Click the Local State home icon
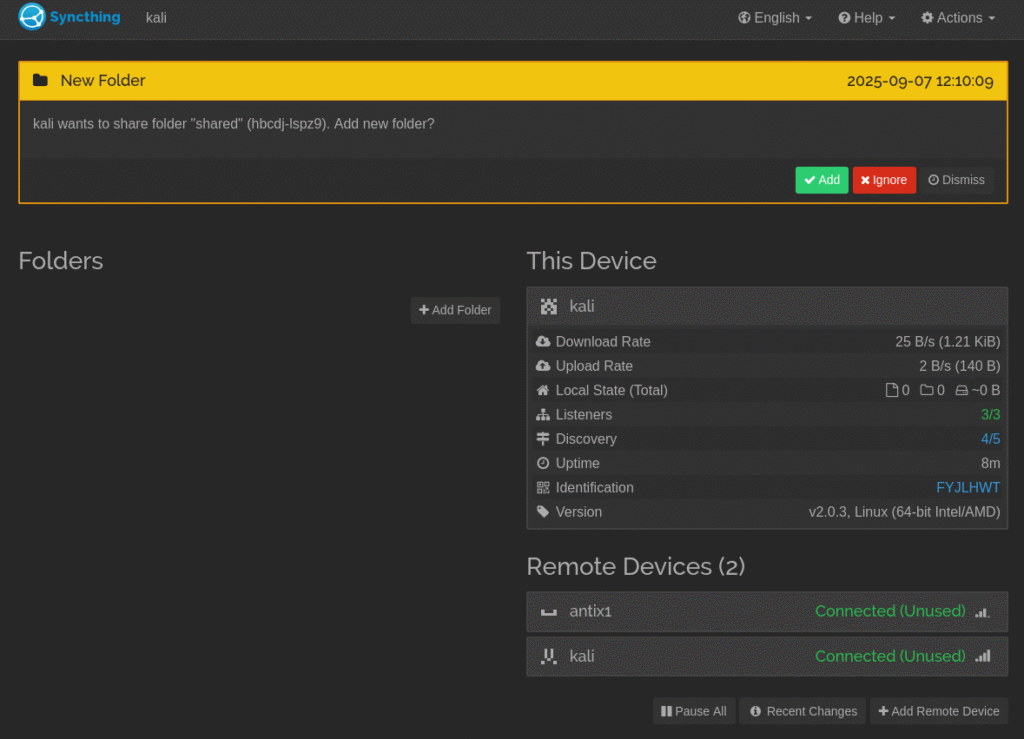The width and height of the screenshot is (1024, 739). pyautogui.click(x=543, y=390)
